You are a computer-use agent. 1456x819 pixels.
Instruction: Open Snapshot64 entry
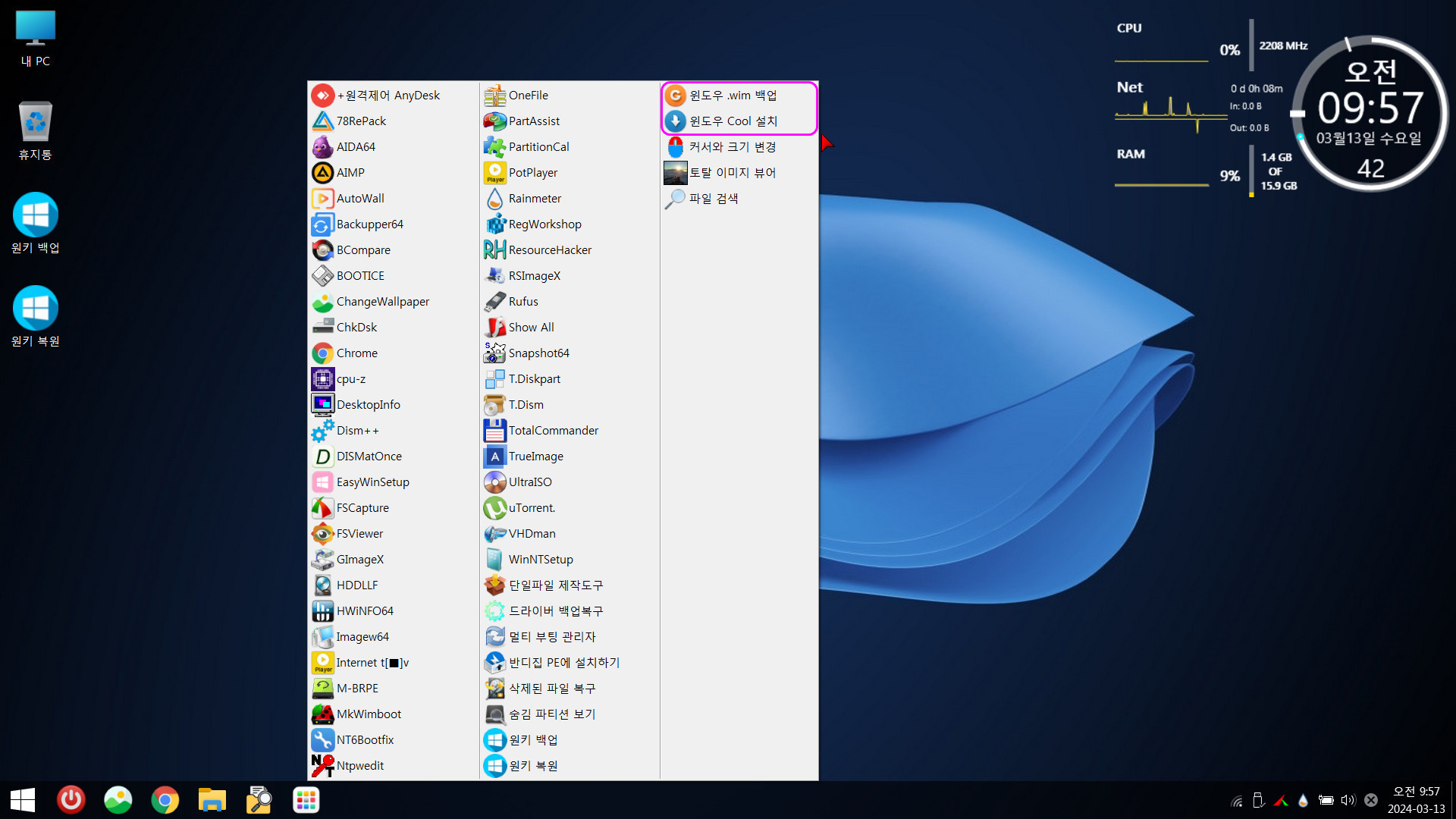[570, 353]
